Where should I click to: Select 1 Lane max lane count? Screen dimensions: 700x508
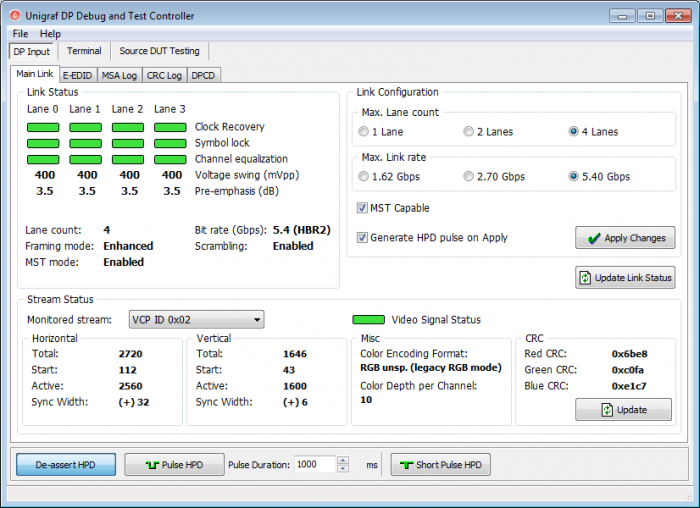click(364, 132)
